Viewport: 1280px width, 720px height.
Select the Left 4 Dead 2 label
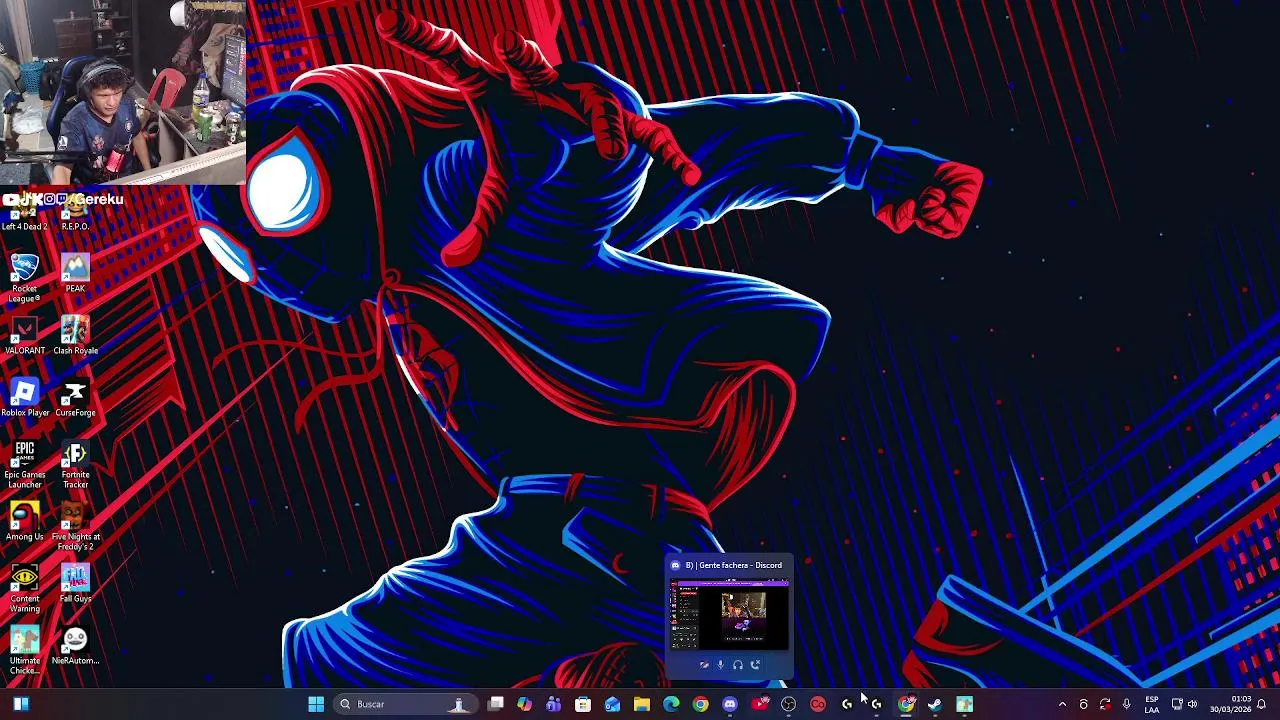pyautogui.click(x=24, y=226)
